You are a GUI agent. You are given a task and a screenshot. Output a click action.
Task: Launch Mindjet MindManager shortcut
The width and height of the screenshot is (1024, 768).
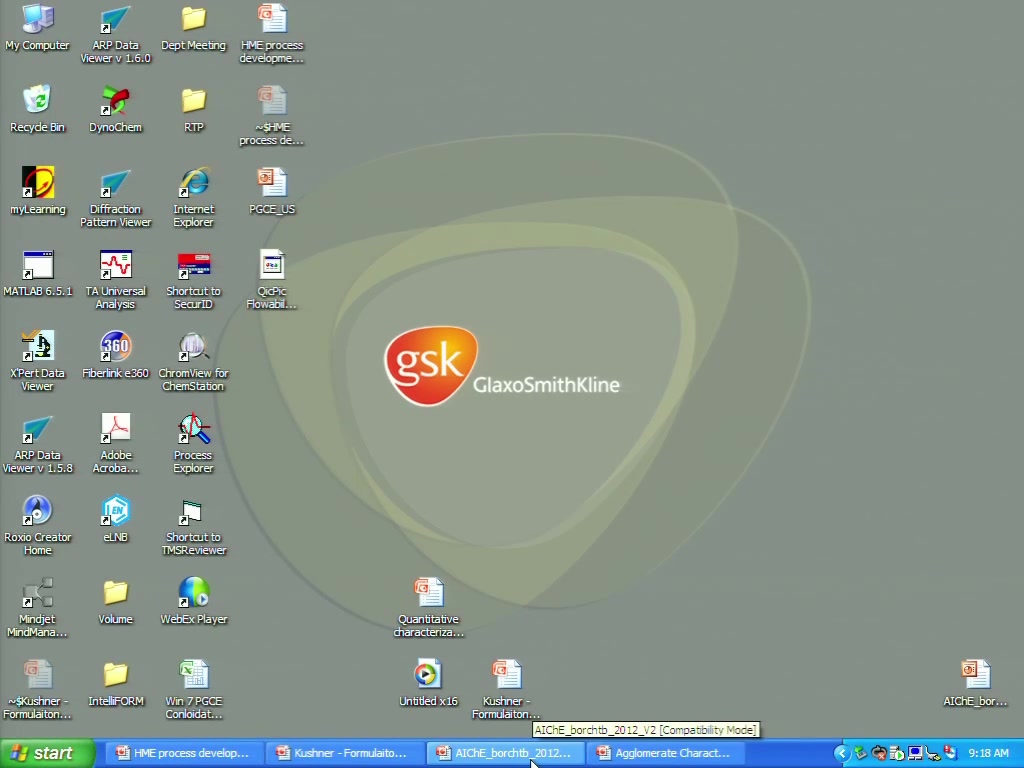point(37,607)
